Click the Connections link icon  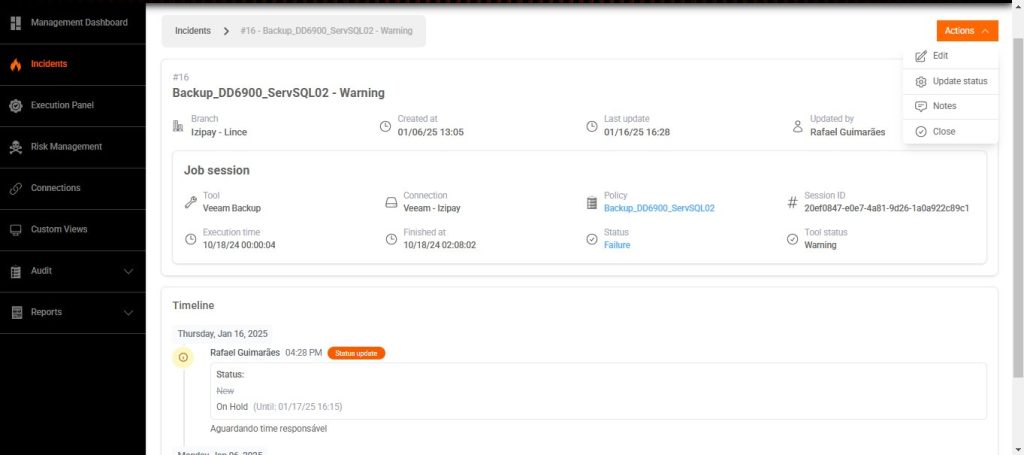15,188
